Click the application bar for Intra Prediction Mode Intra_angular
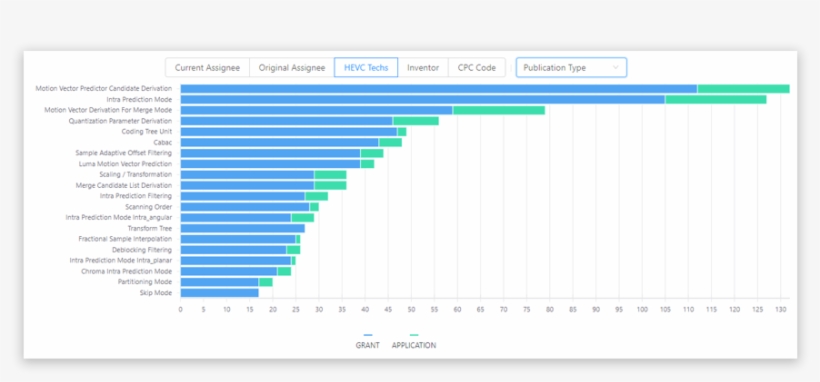This screenshot has height=382, width=820. coord(302,217)
